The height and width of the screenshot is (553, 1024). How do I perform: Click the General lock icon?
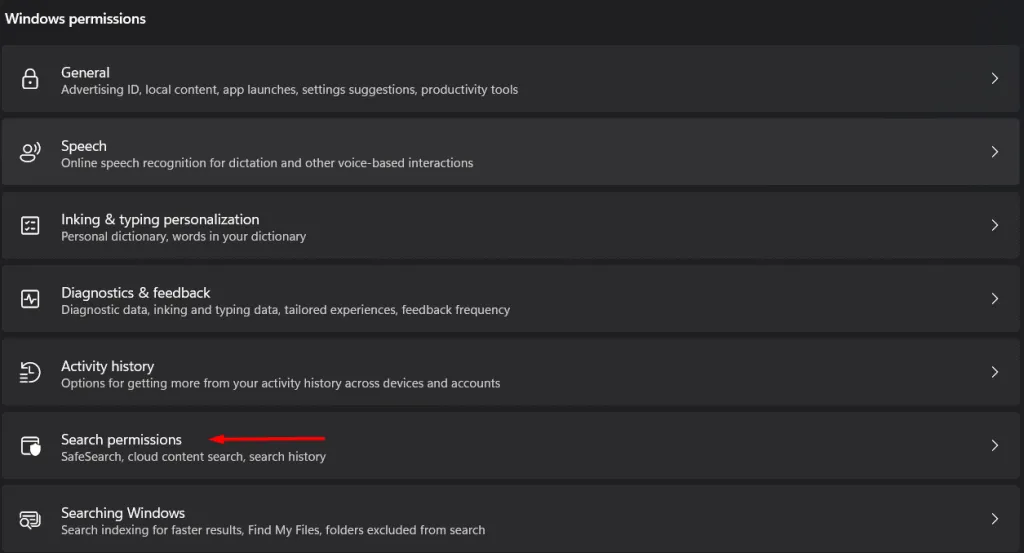(30, 78)
